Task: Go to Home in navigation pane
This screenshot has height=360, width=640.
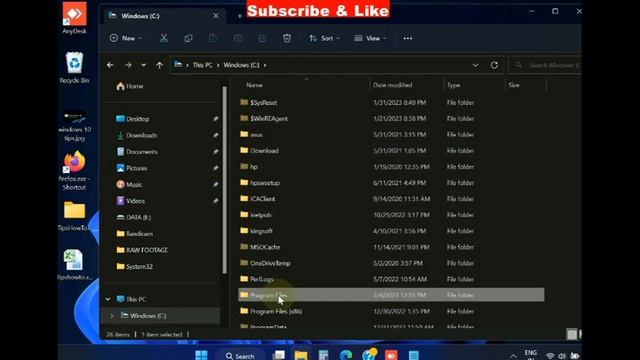Action: [x=130, y=86]
